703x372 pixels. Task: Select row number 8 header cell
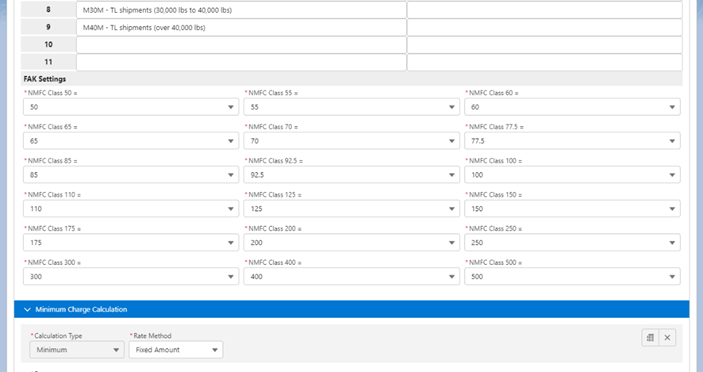(x=48, y=10)
